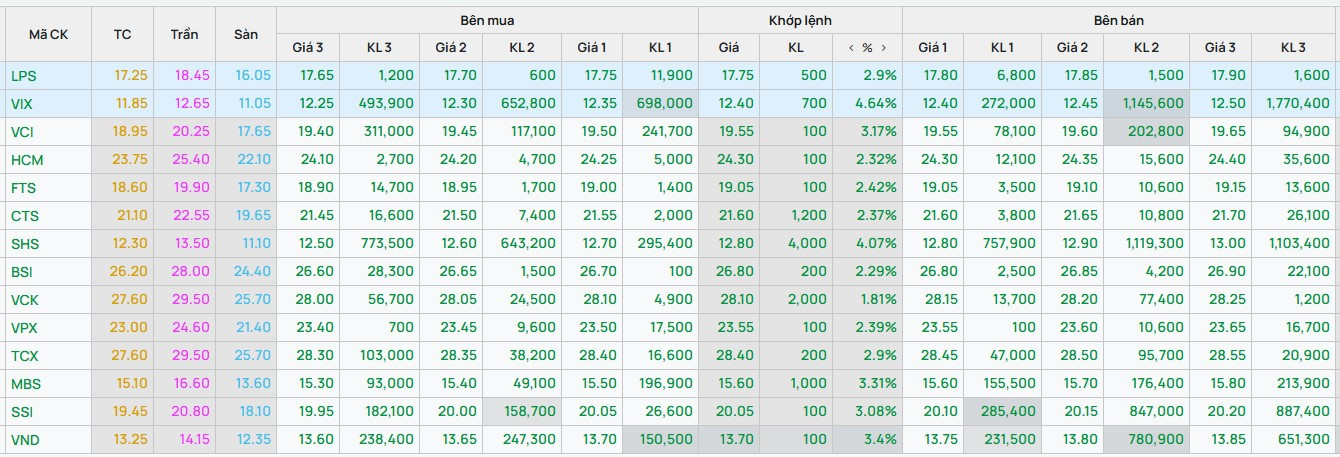The width and height of the screenshot is (1340, 457).
Task: Open the HCM stock ticker
Action: point(27,160)
